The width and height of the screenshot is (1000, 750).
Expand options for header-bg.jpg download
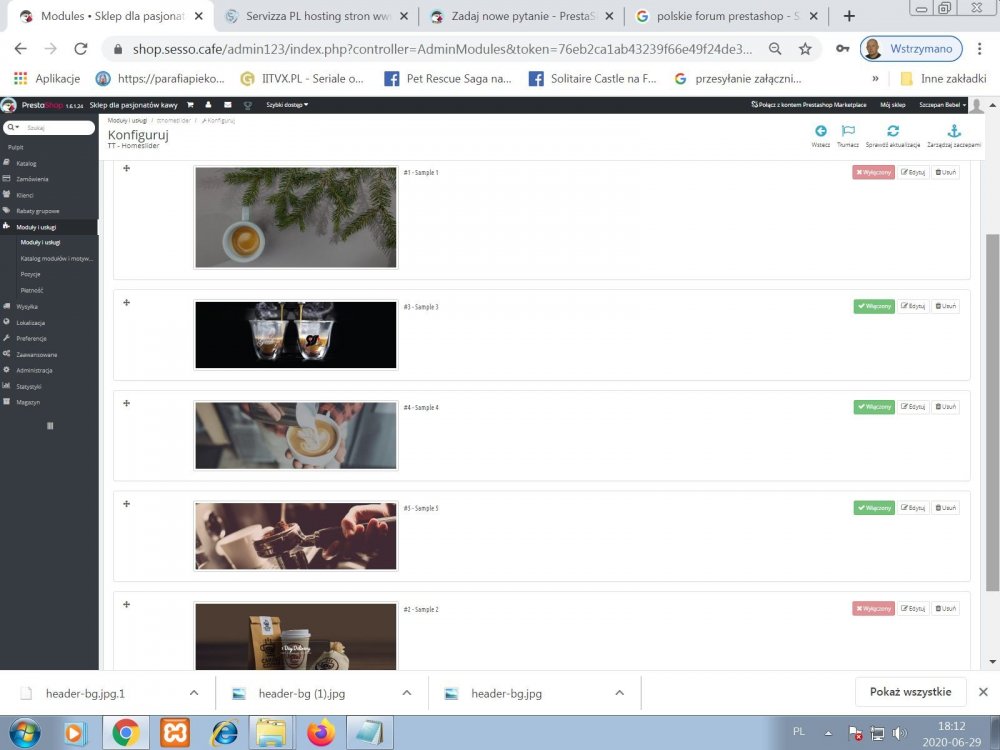[619, 693]
